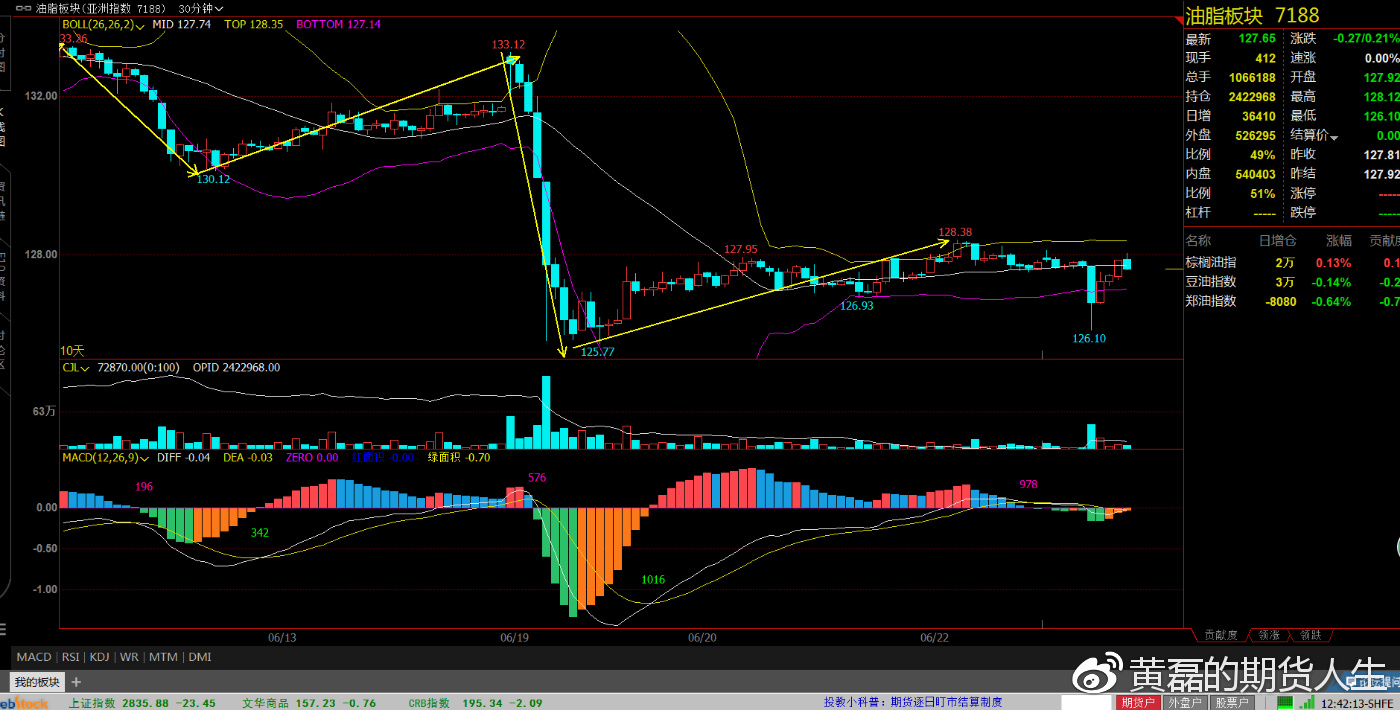Click the 最低 value 126.10

coord(1382,116)
